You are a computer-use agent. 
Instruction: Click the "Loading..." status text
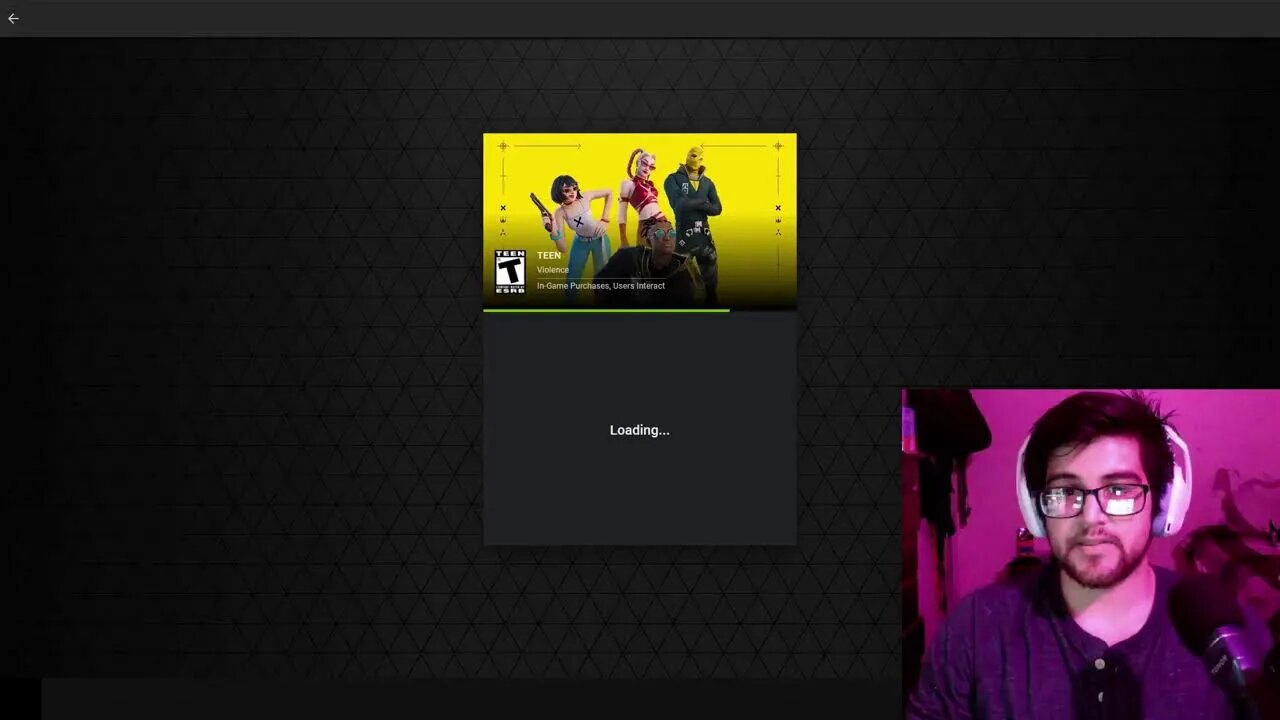point(640,430)
